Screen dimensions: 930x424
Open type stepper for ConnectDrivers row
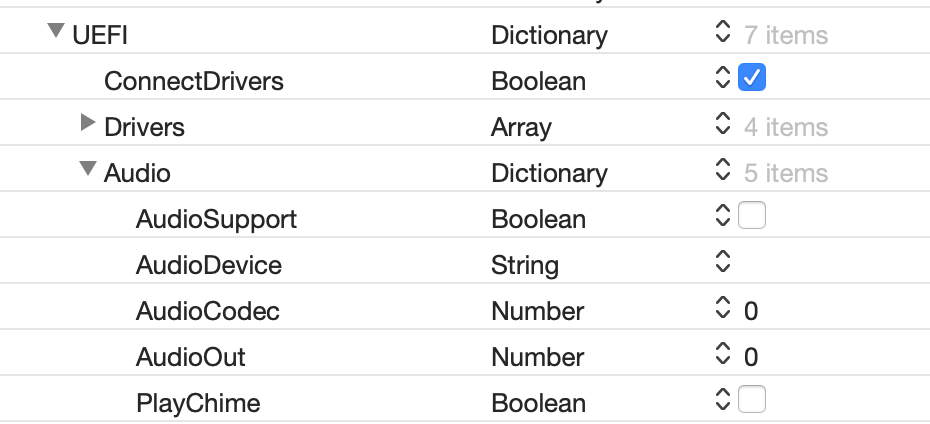(x=724, y=79)
